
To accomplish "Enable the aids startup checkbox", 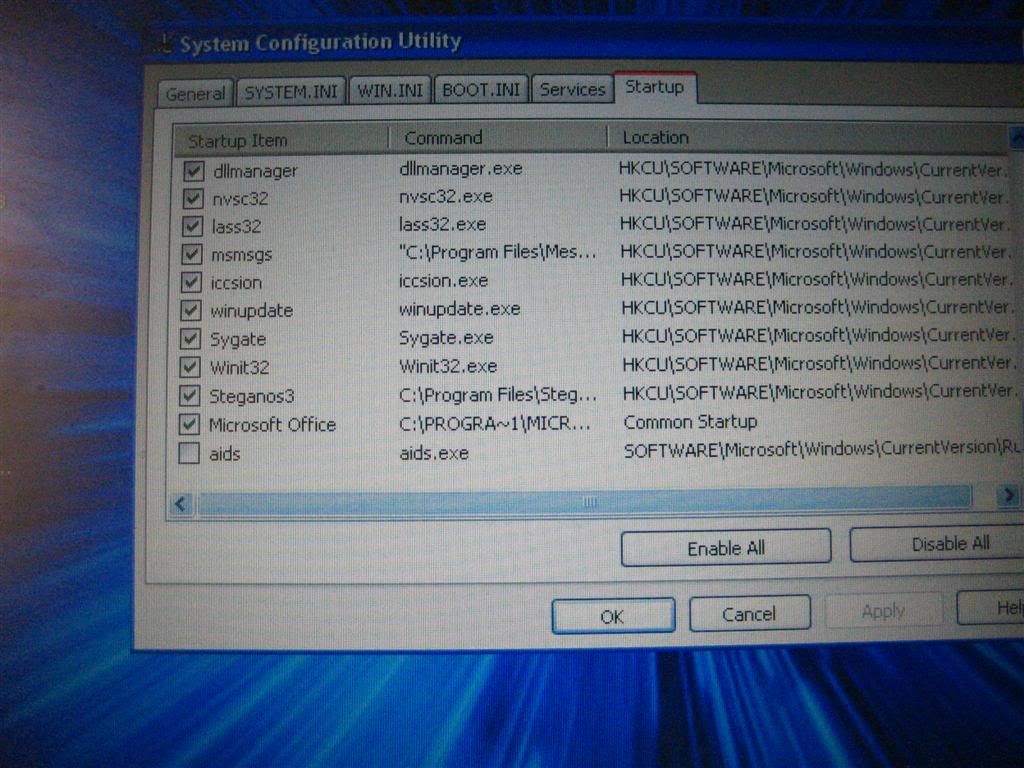I will [189, 454].
